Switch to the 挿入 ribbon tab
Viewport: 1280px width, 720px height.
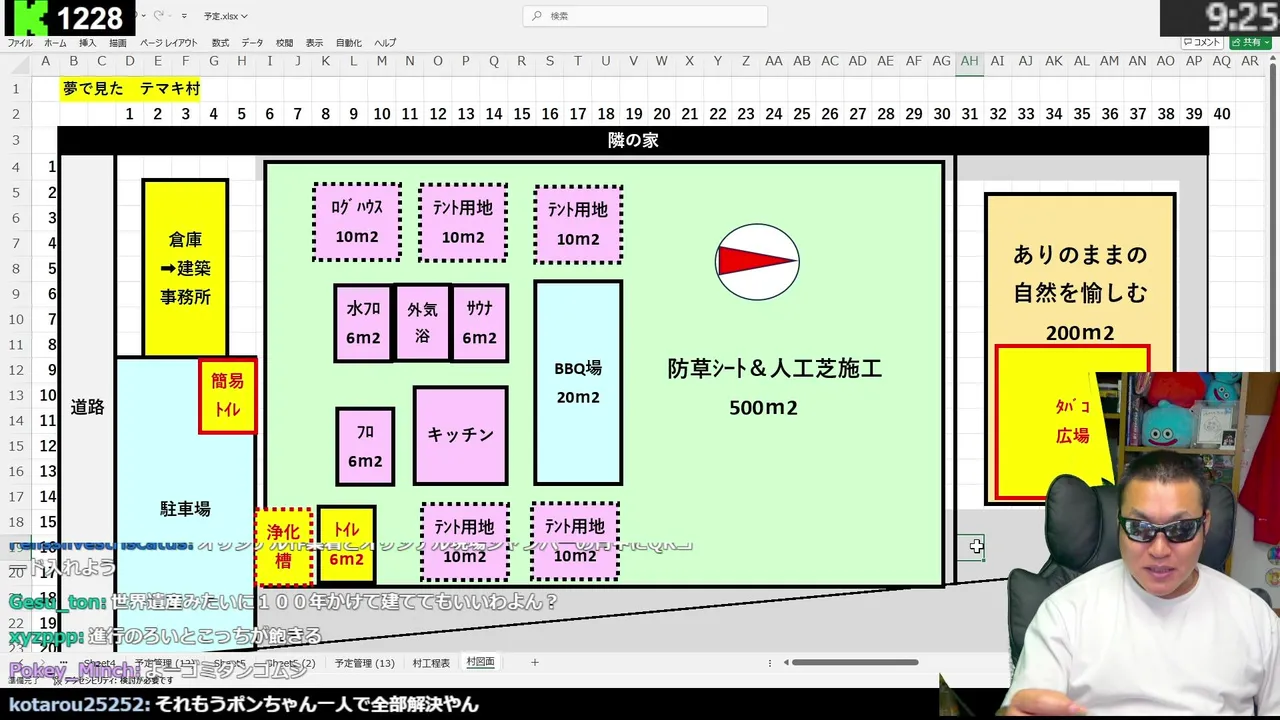88,43
